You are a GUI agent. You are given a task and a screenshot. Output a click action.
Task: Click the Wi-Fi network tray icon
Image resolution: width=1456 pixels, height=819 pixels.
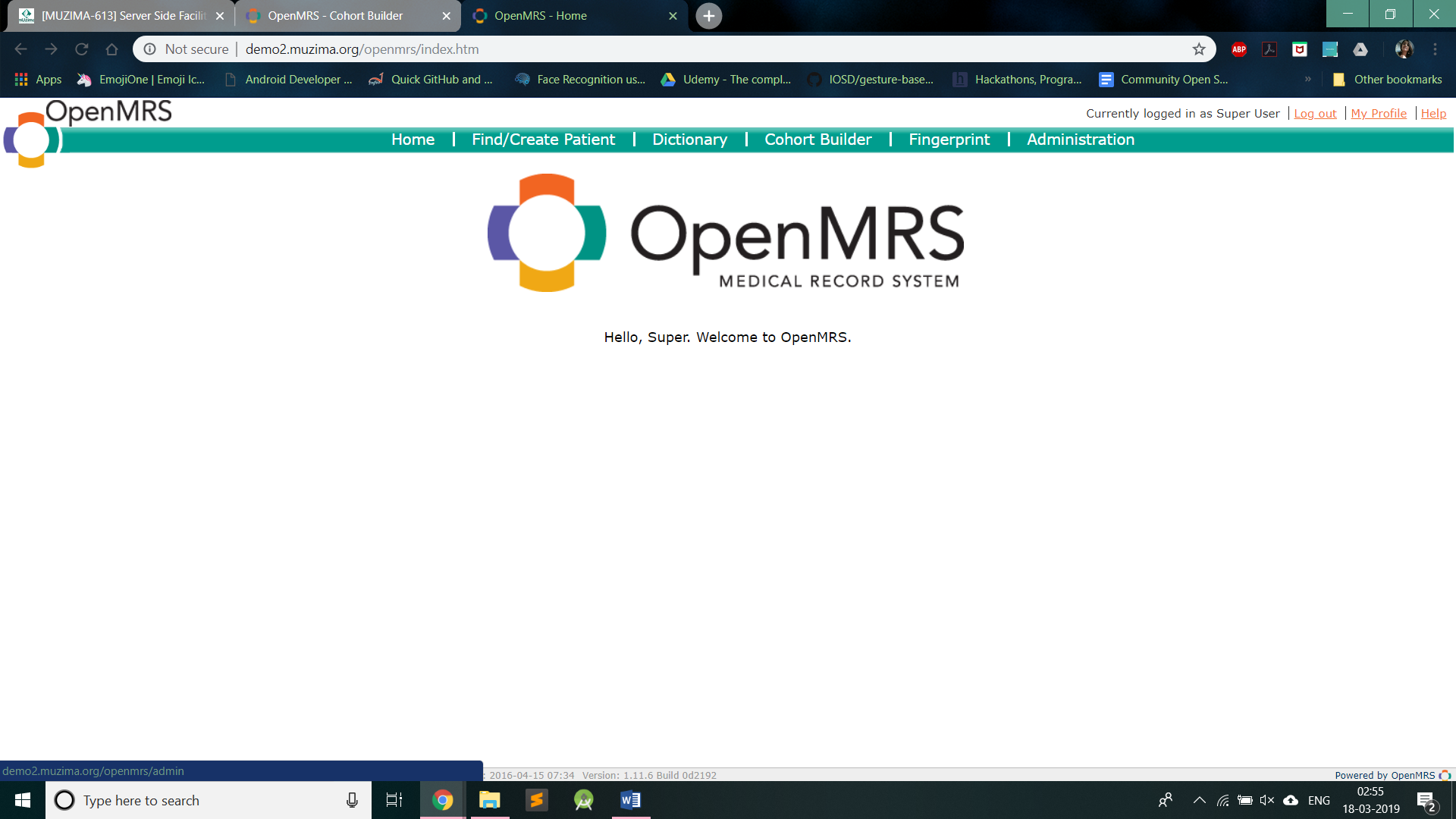pyautogui.click(x=1222, y=800)
